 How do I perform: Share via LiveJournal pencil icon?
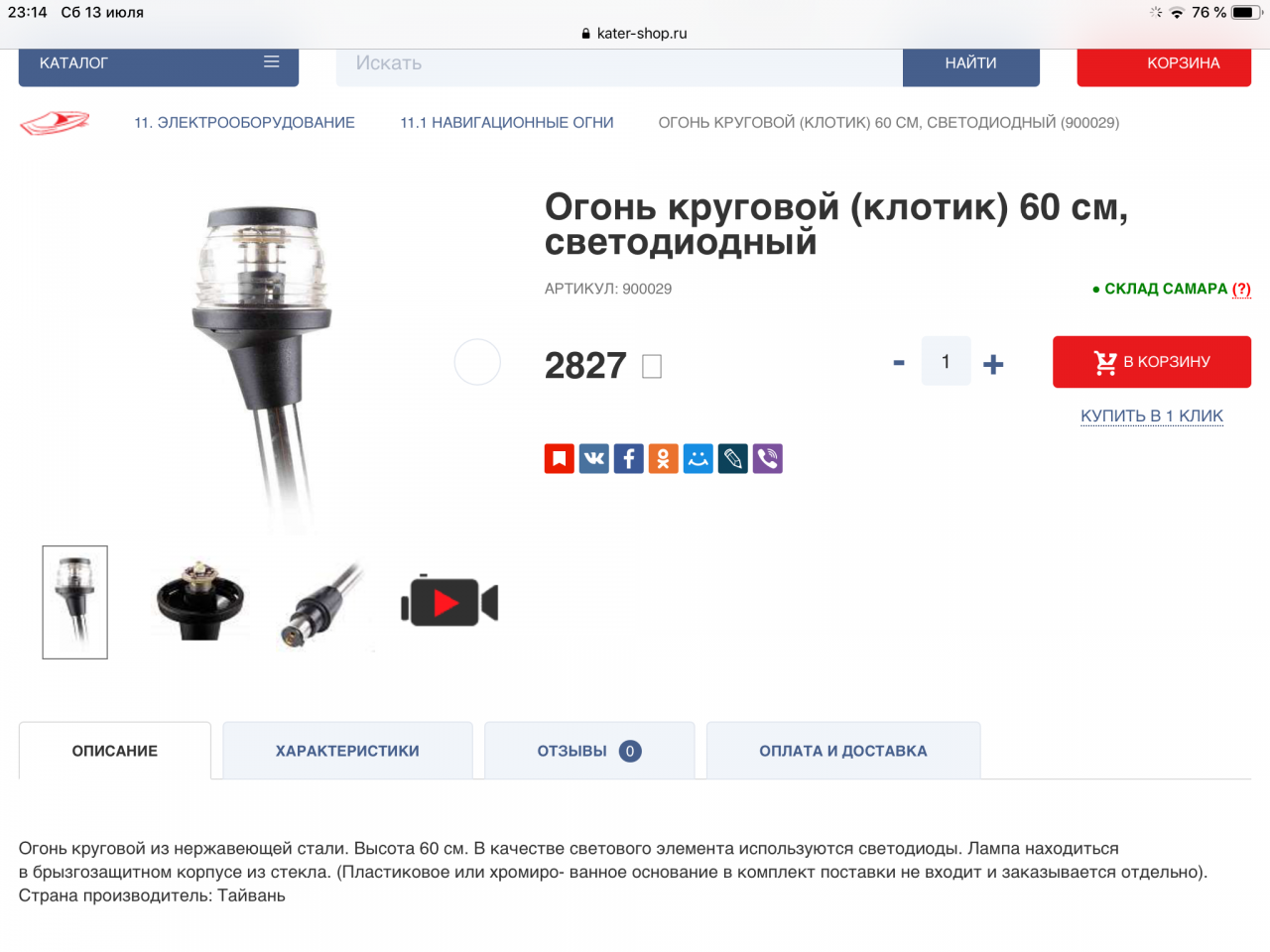(733, 458)
